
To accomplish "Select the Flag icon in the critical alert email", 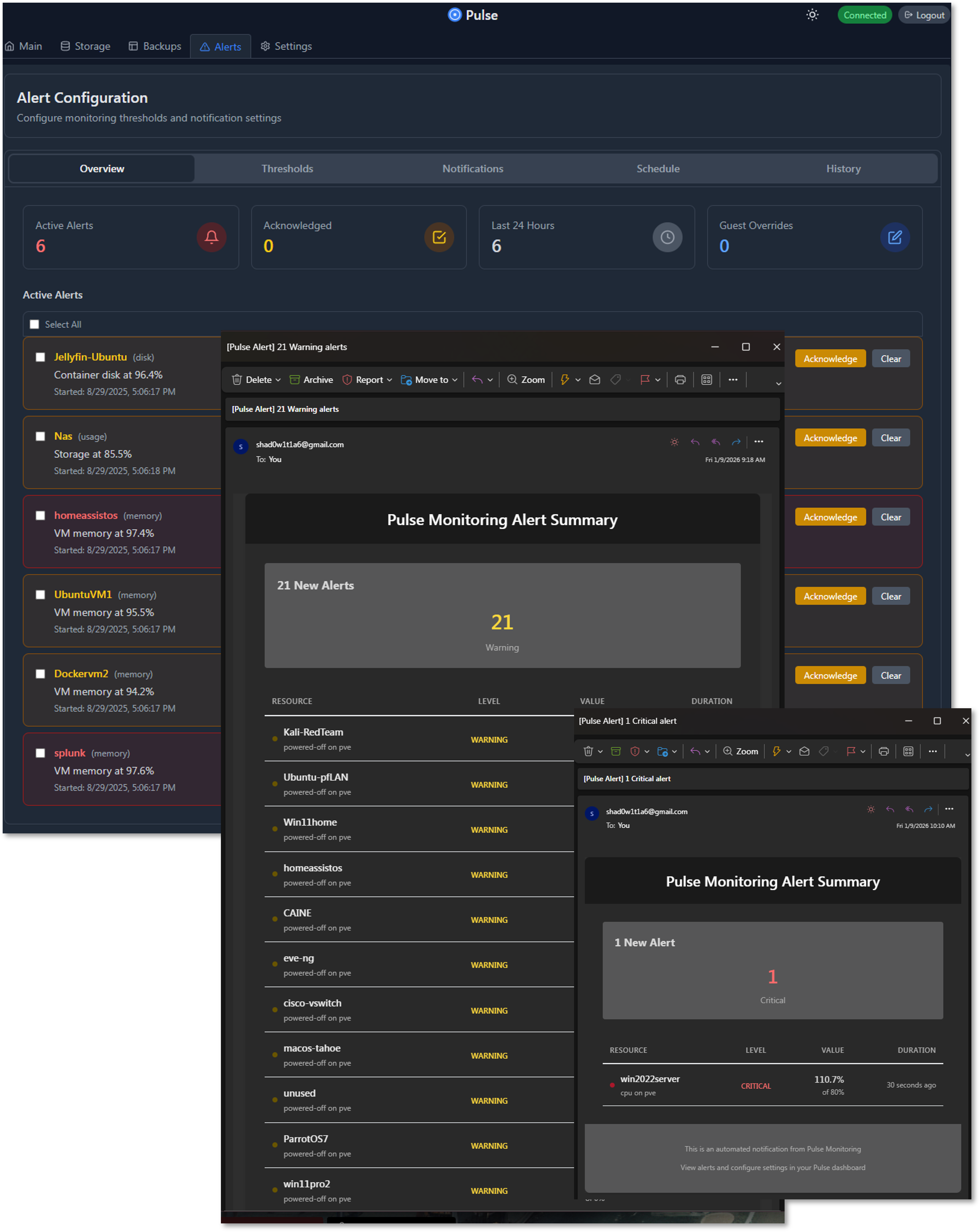I will (x=851, y=751).
